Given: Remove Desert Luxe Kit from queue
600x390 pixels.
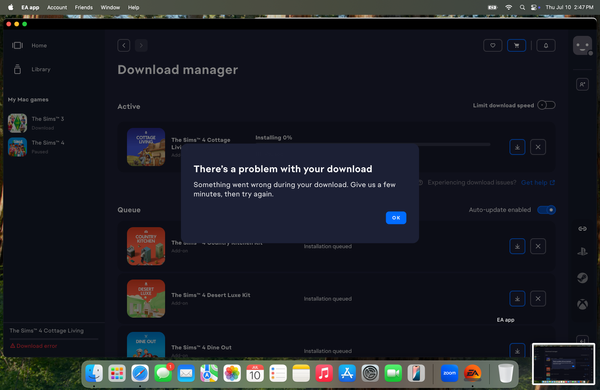Looking at the screenshot, I should coord(538,299).
